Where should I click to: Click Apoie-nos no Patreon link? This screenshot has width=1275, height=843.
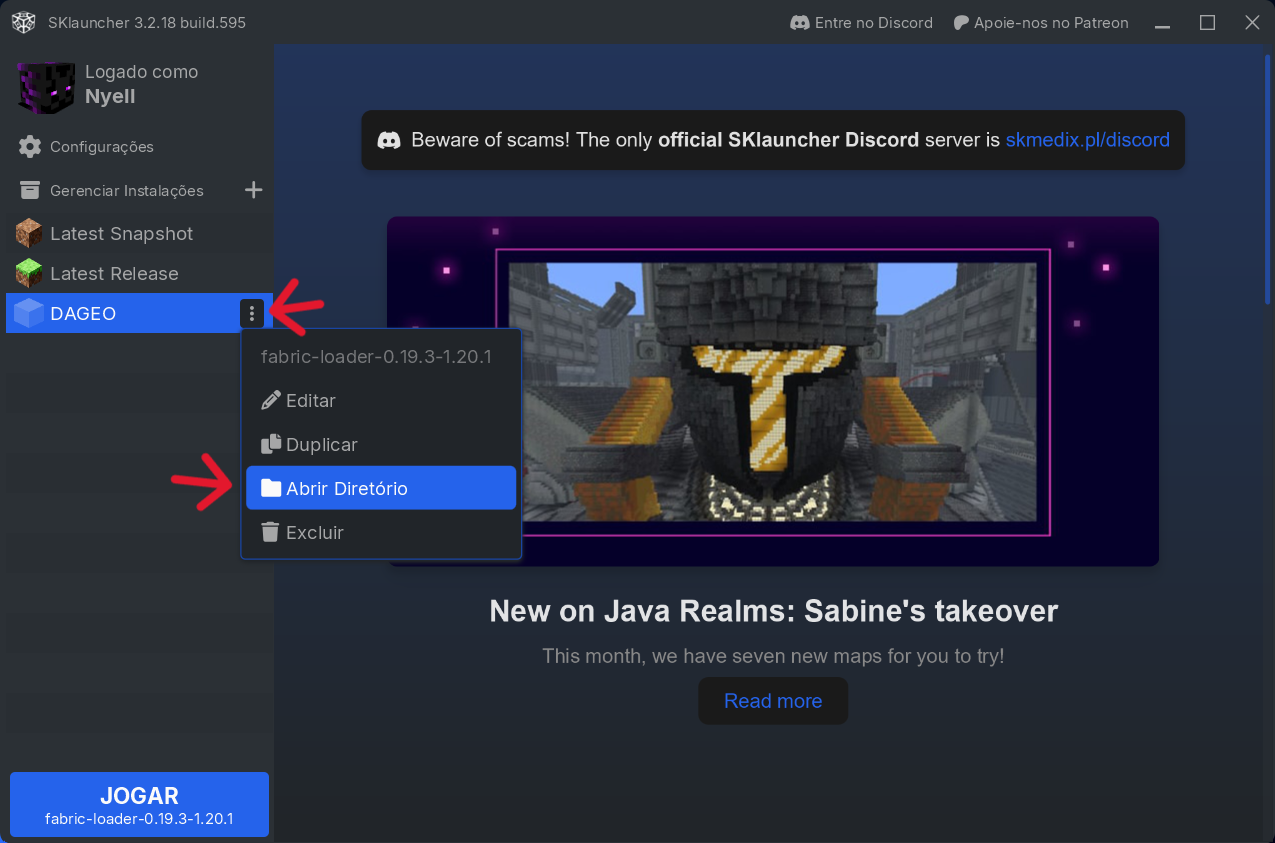pyautogui.click(x=1041, y=22)
